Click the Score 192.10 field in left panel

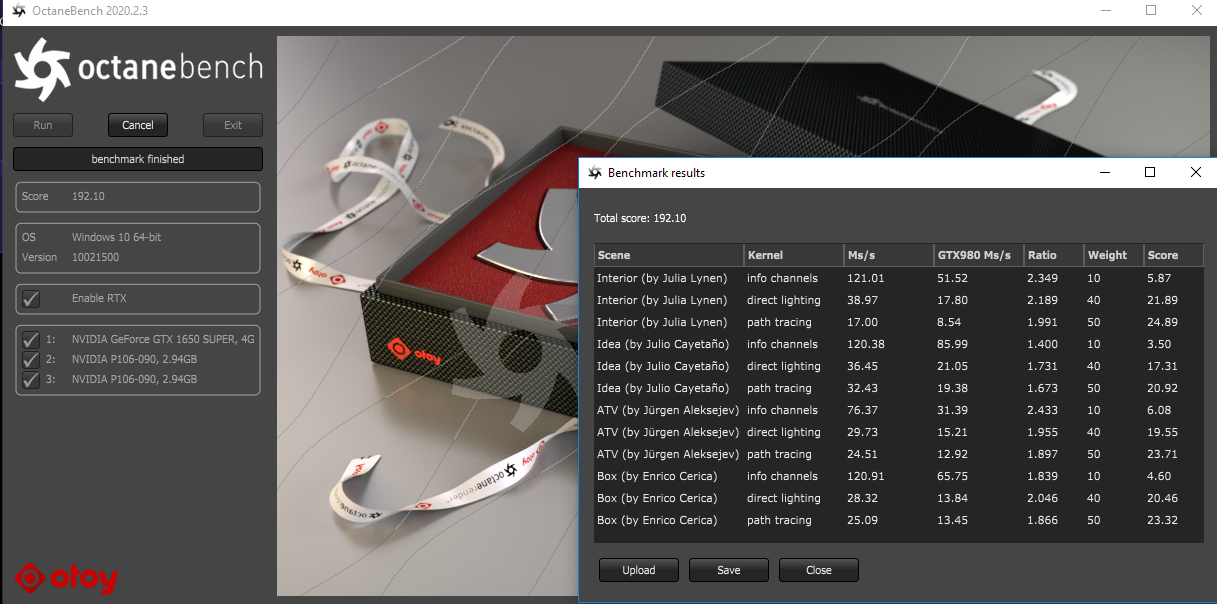point(138,196)
